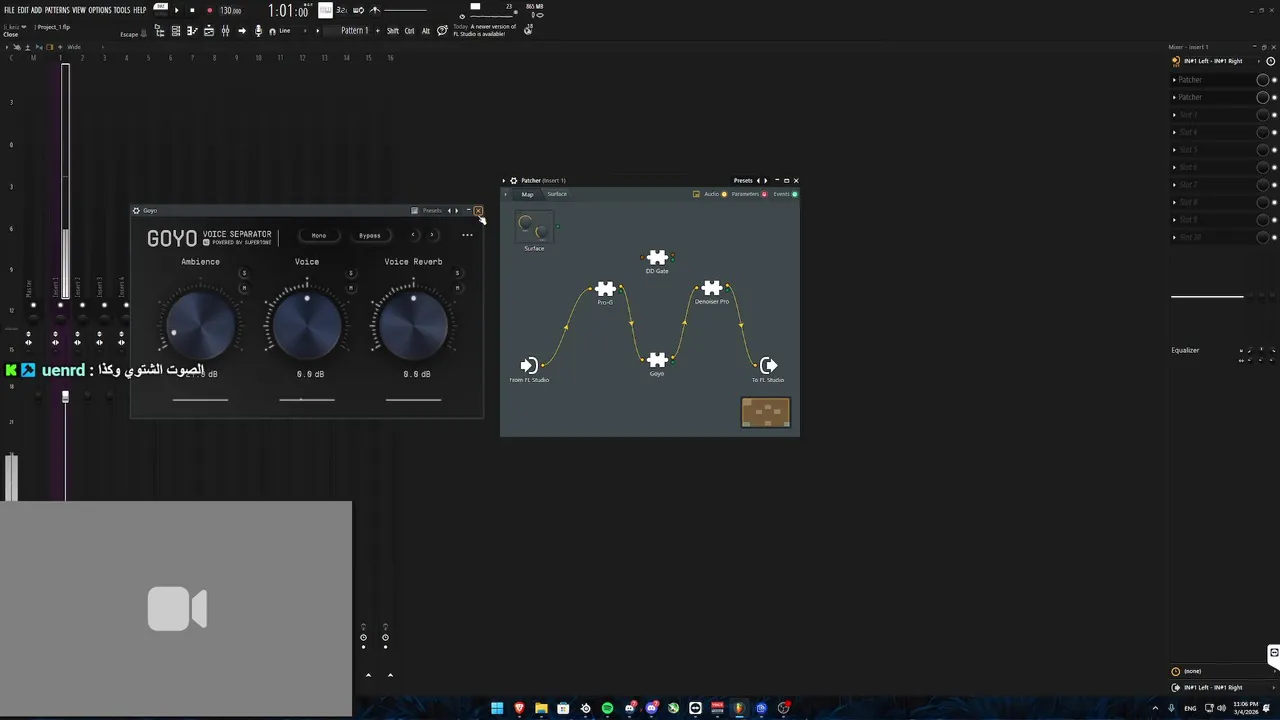Open Presets in Goyo window title bar
This screenshot has height=720, width=1280.
[x=432, y=211]
